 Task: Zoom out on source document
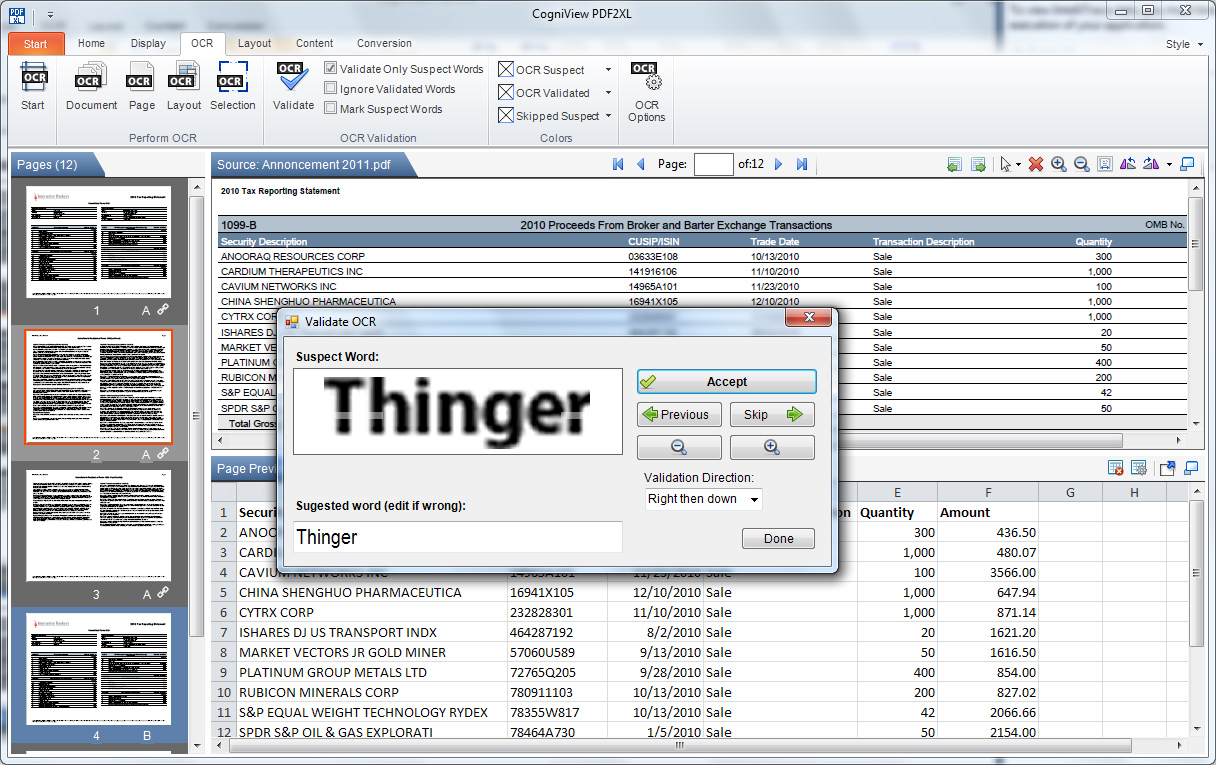[x=1082, y=164]
